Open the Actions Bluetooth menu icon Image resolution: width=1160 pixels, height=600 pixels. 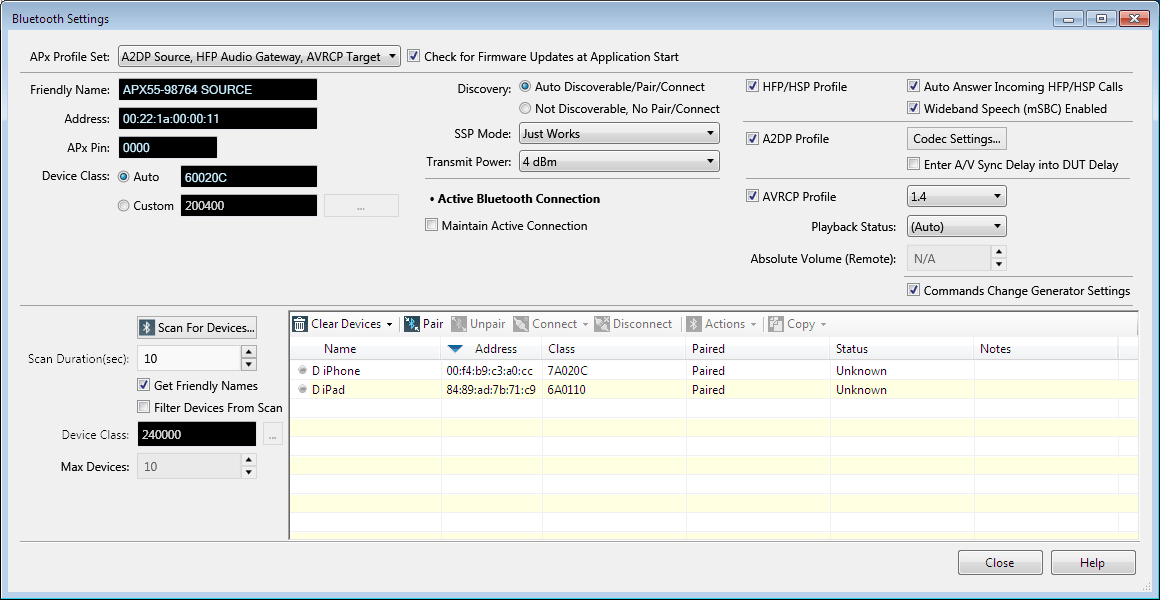tap(694, 324)
